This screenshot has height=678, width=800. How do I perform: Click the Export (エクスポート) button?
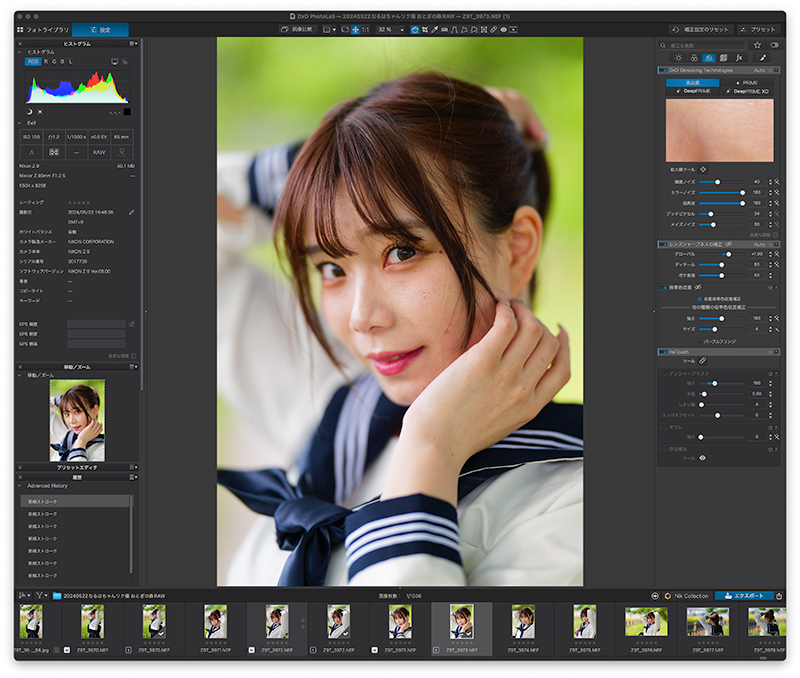click(744, 596)
